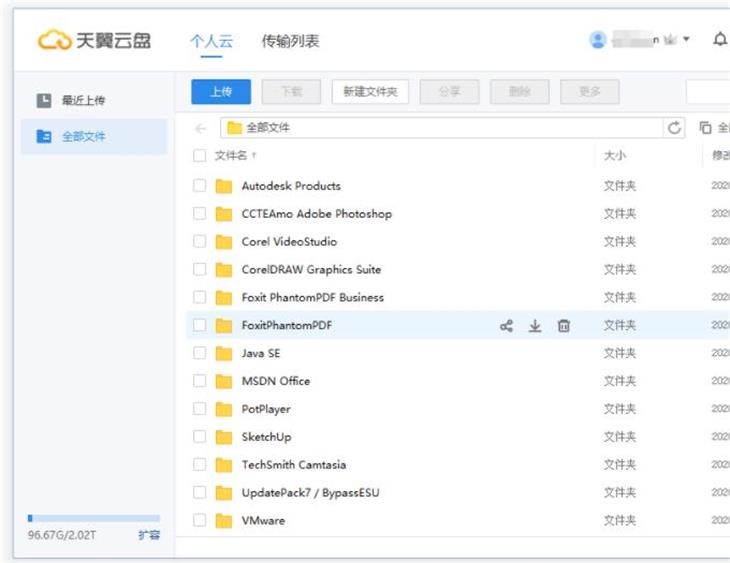Viewport: 730px width, 563px height.
Task: Click the Autodesk Products folder icon
Action: click(x=224, y=186)
